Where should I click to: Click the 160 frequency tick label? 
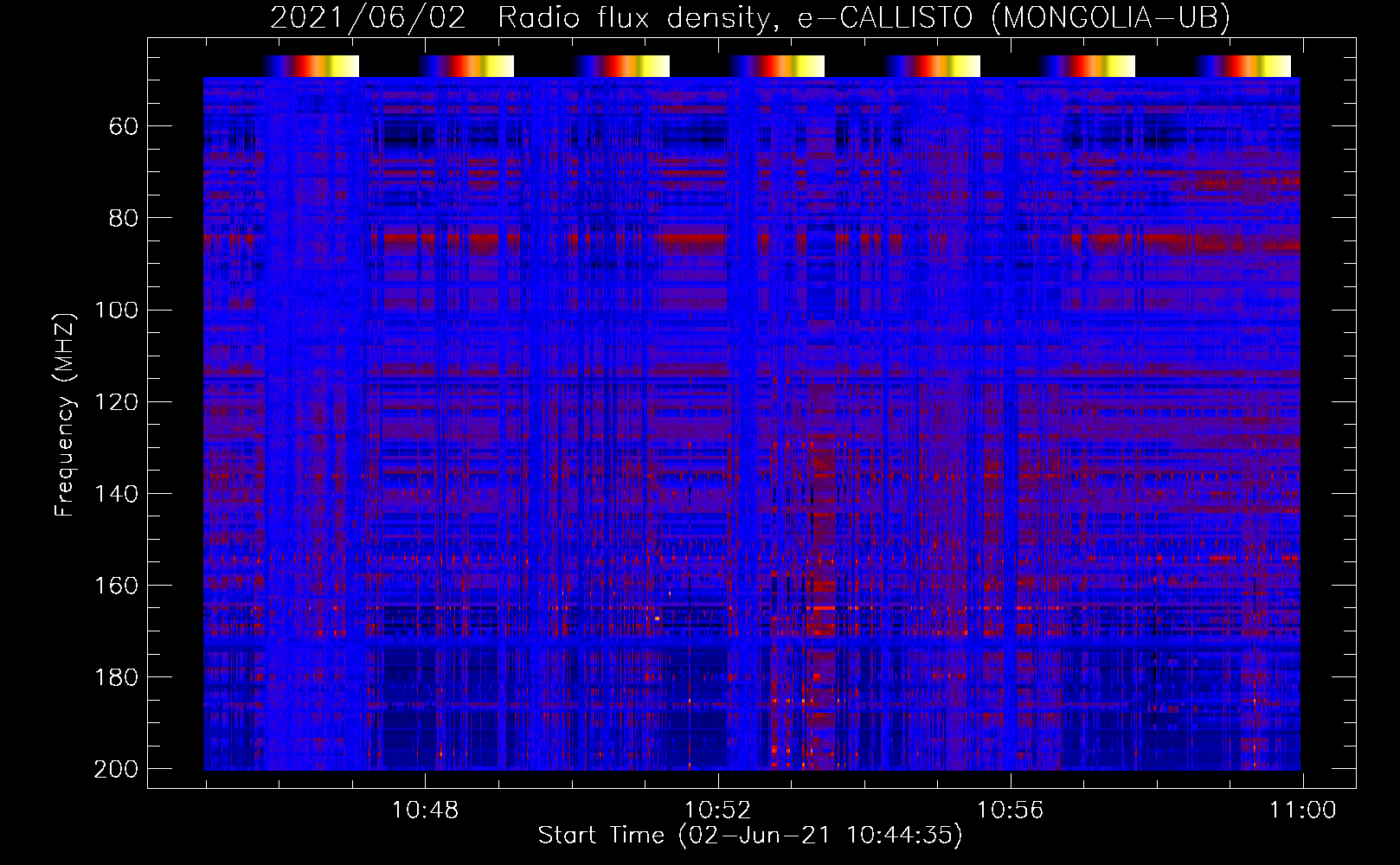tap(116, 585)
